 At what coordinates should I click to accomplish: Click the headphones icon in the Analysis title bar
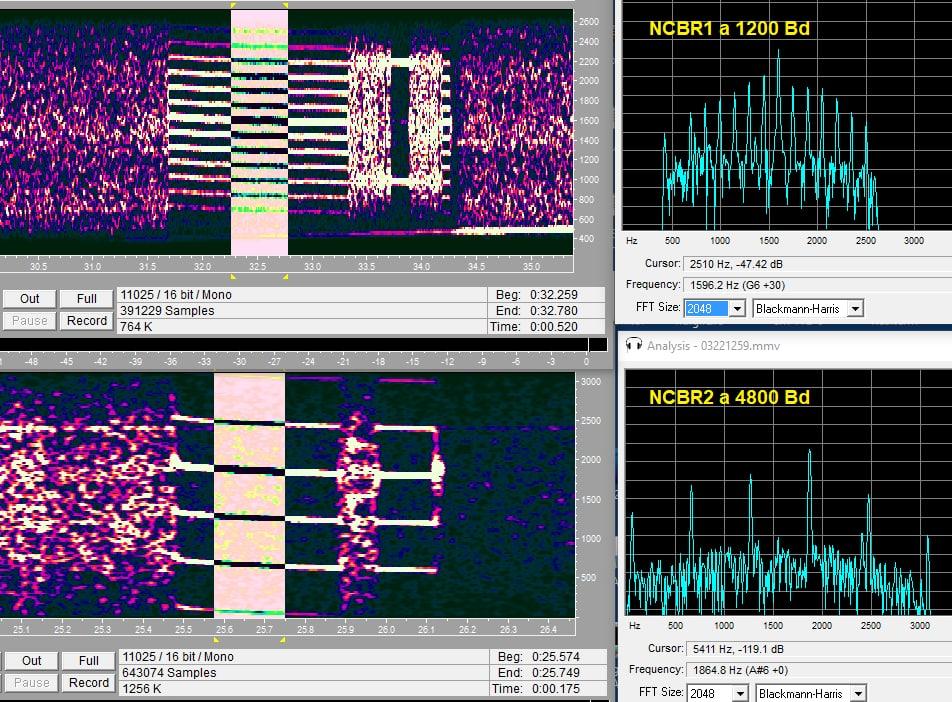point(632,345)
